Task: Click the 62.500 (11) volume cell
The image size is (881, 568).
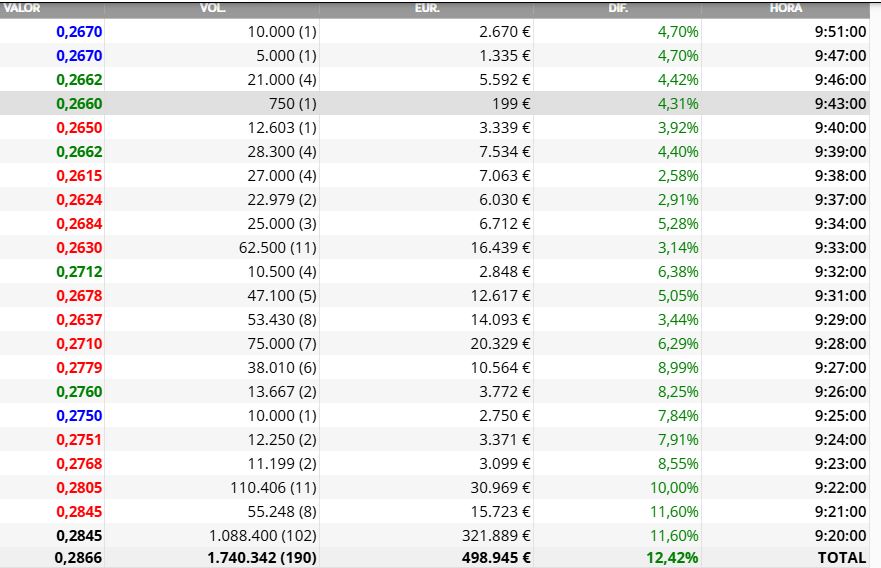Action: (x=278, y=248)
